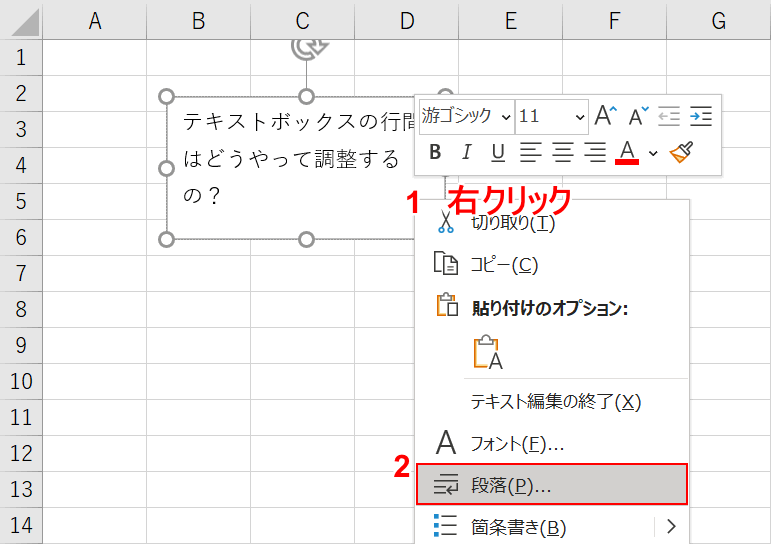Select コピー(C) in the context menu
771x544 pixels.
click(504, 264)
